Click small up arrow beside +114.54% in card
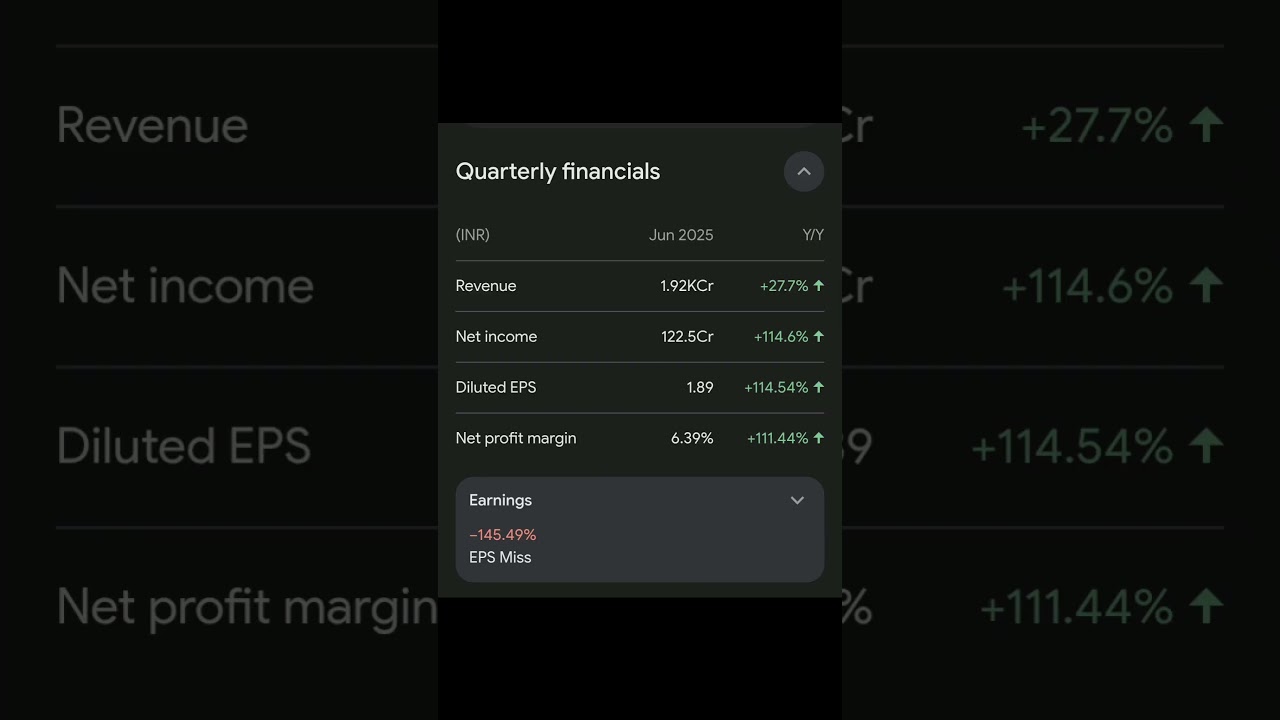Image resolution: width=1280 pixels, height=720 pixels. tap(818, 387)
